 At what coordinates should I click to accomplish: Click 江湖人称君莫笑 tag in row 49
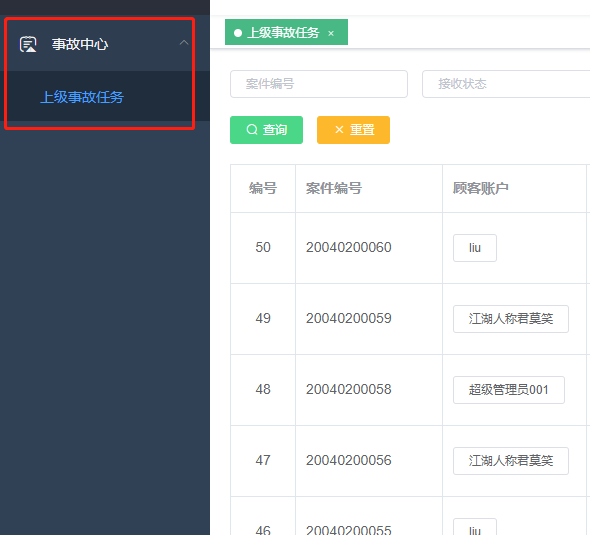click(x=511, y=319)
